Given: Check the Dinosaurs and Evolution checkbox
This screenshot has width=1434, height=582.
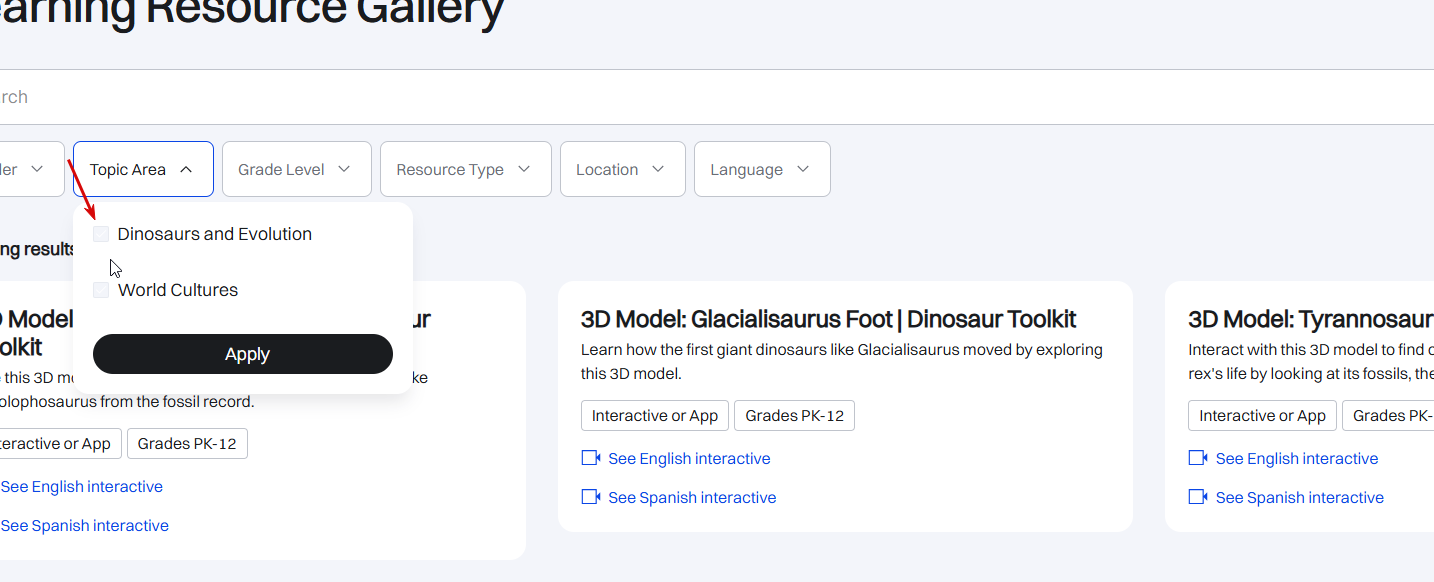Looking at the screenshot, I should [x=101, y=234].
